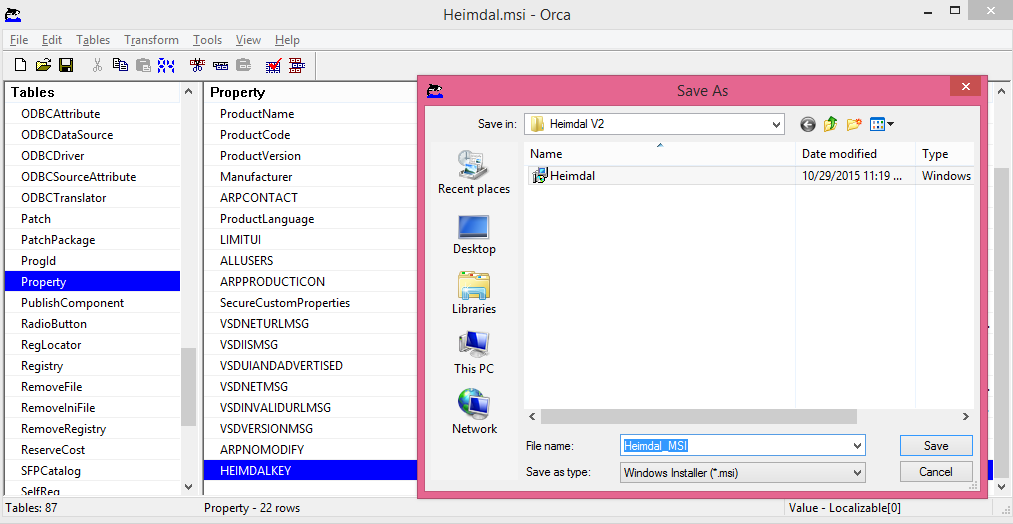Click the Open folder toolbar icon
Viewport: 1013px width, 524px height.
pos(43,65)
